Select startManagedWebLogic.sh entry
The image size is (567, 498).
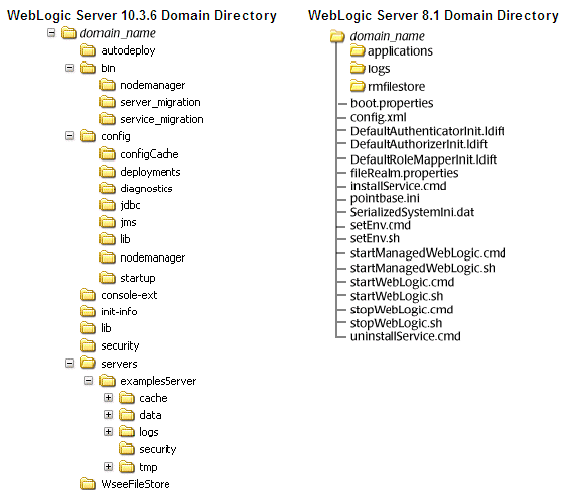point(423,268)
